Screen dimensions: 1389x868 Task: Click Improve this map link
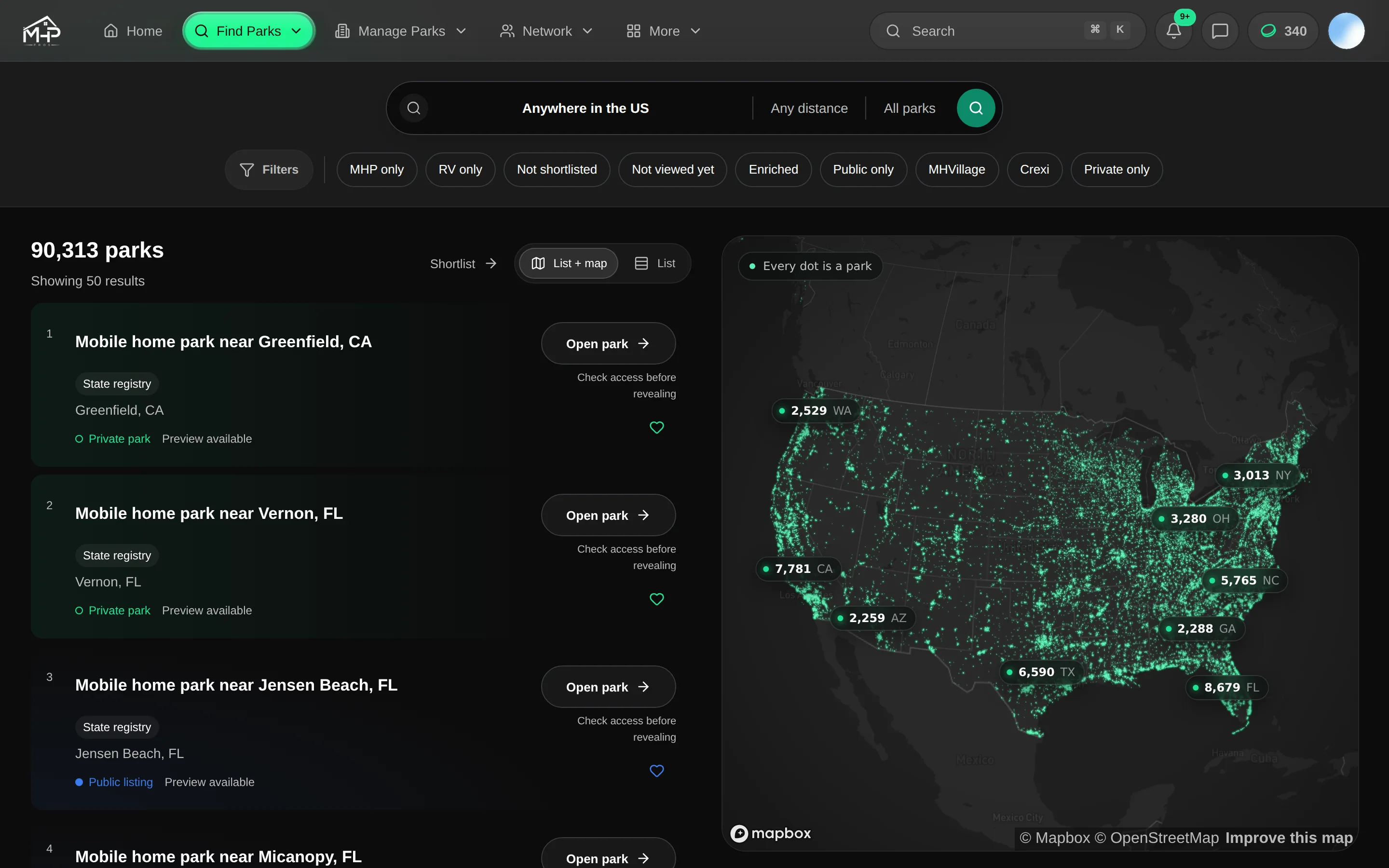pos(1289,838)
